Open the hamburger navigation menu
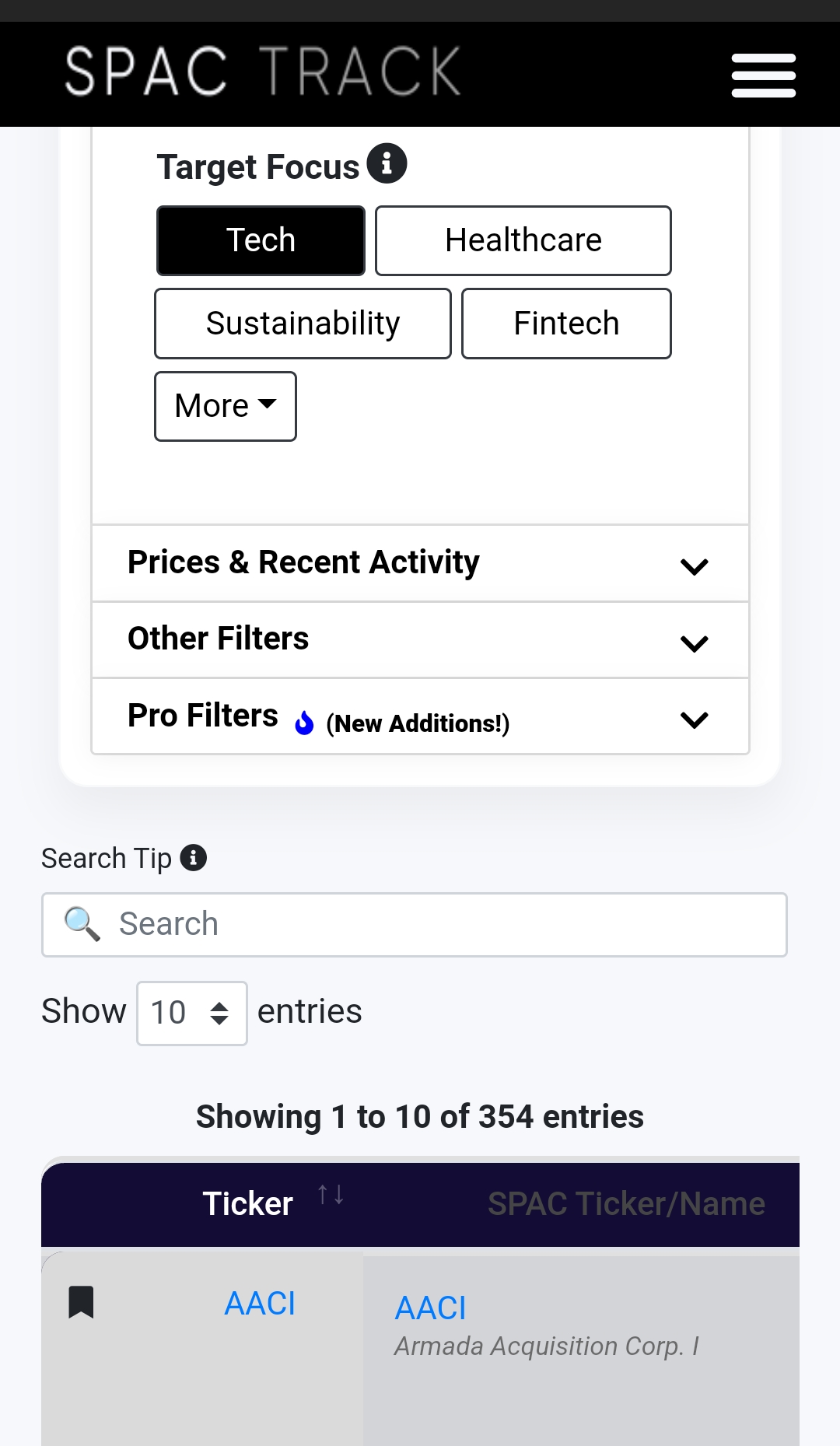840x1446 pixels. [763, 75]
